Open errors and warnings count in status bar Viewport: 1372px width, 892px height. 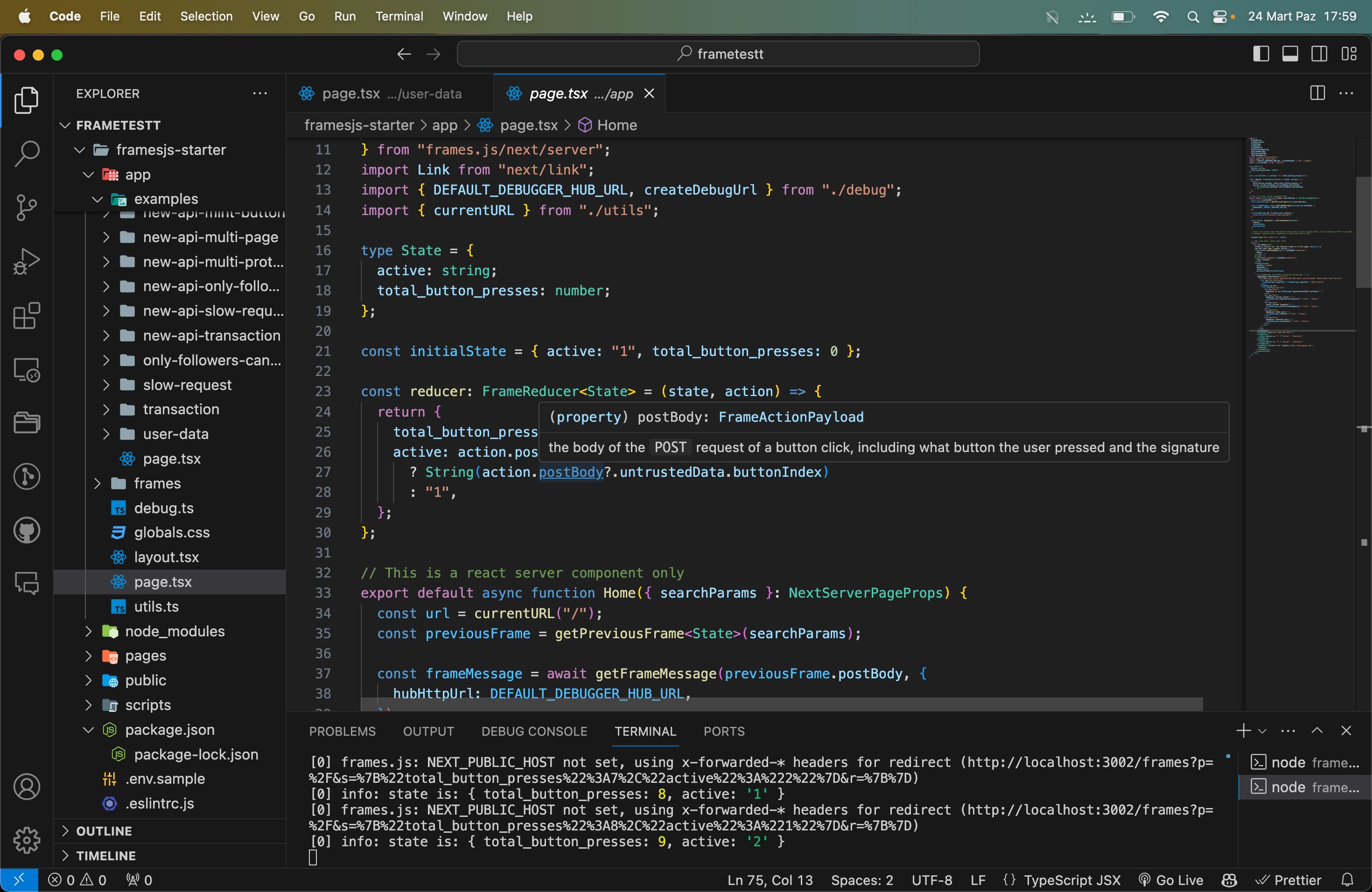point(77,880)
